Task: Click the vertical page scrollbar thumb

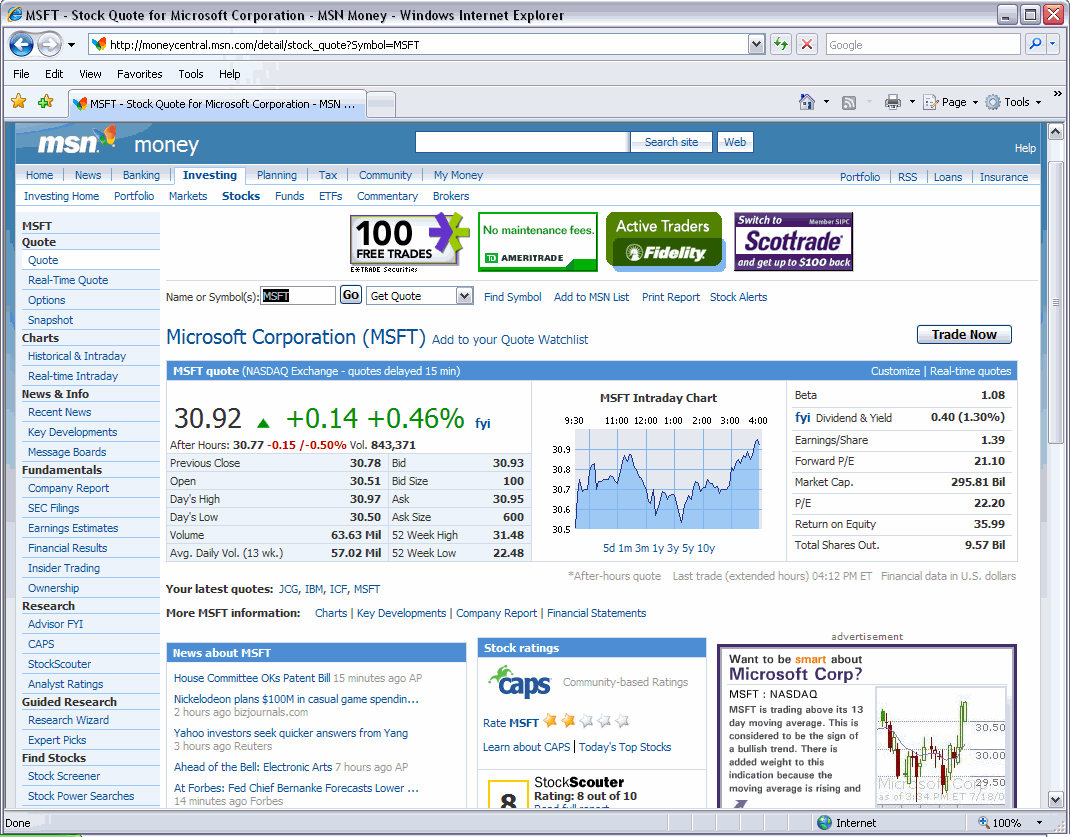Action: [1055, 300]
